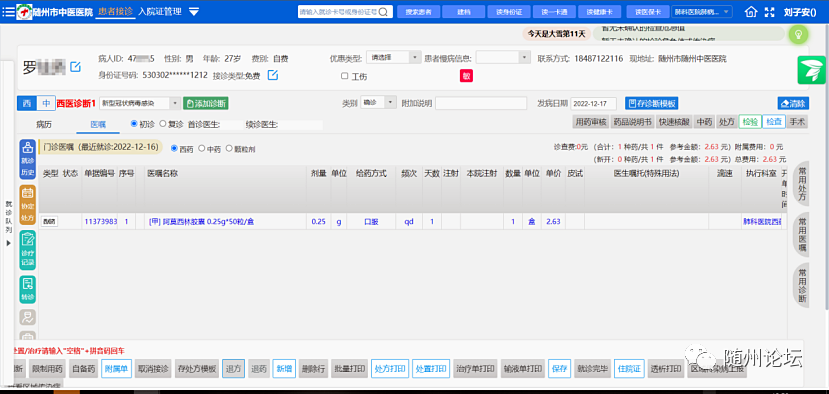Click the gray sidebar icon below 转诊
829x394 pixels.
pyautogui.click(x=27, y=317)
